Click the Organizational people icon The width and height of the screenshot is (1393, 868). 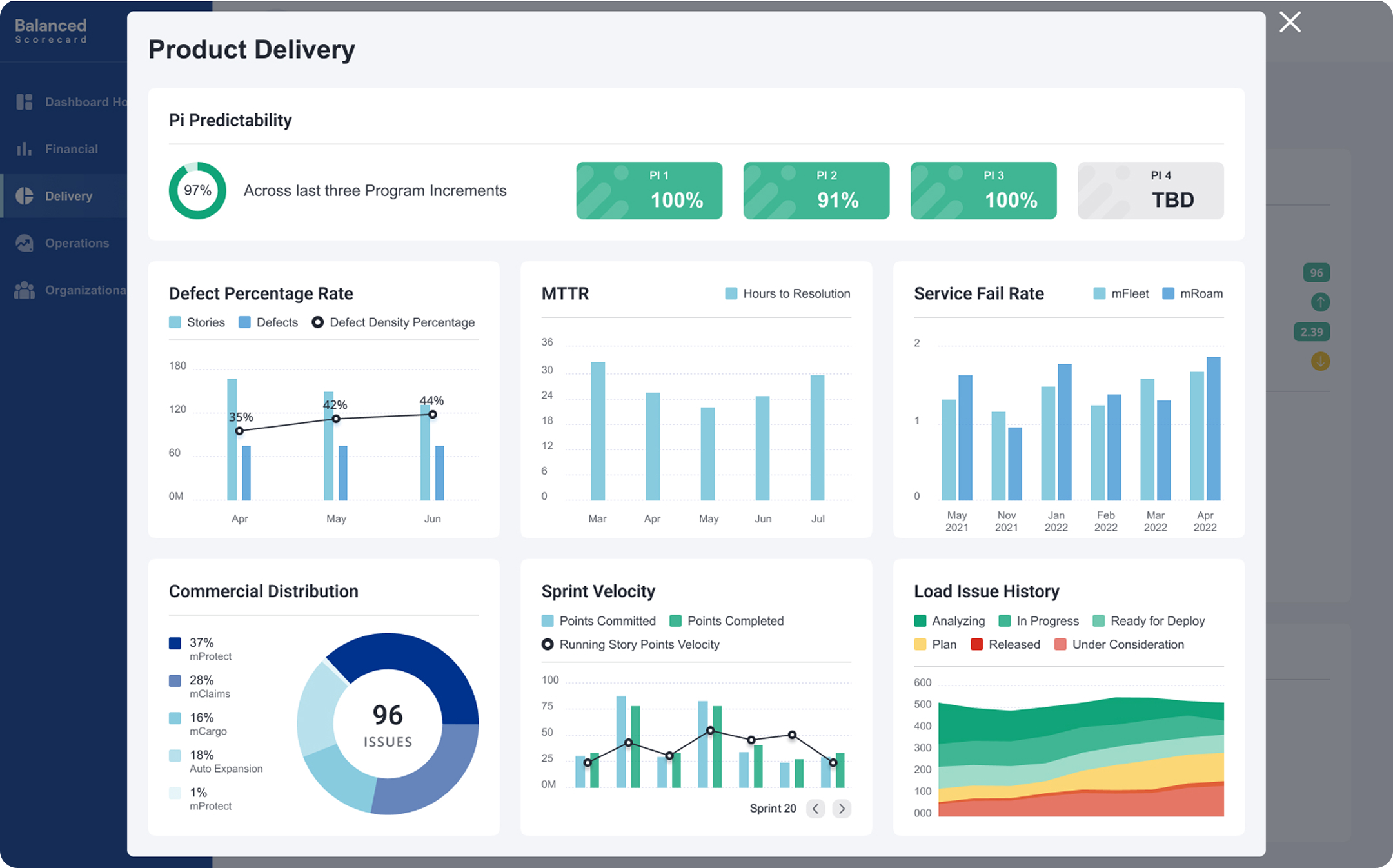25,290
